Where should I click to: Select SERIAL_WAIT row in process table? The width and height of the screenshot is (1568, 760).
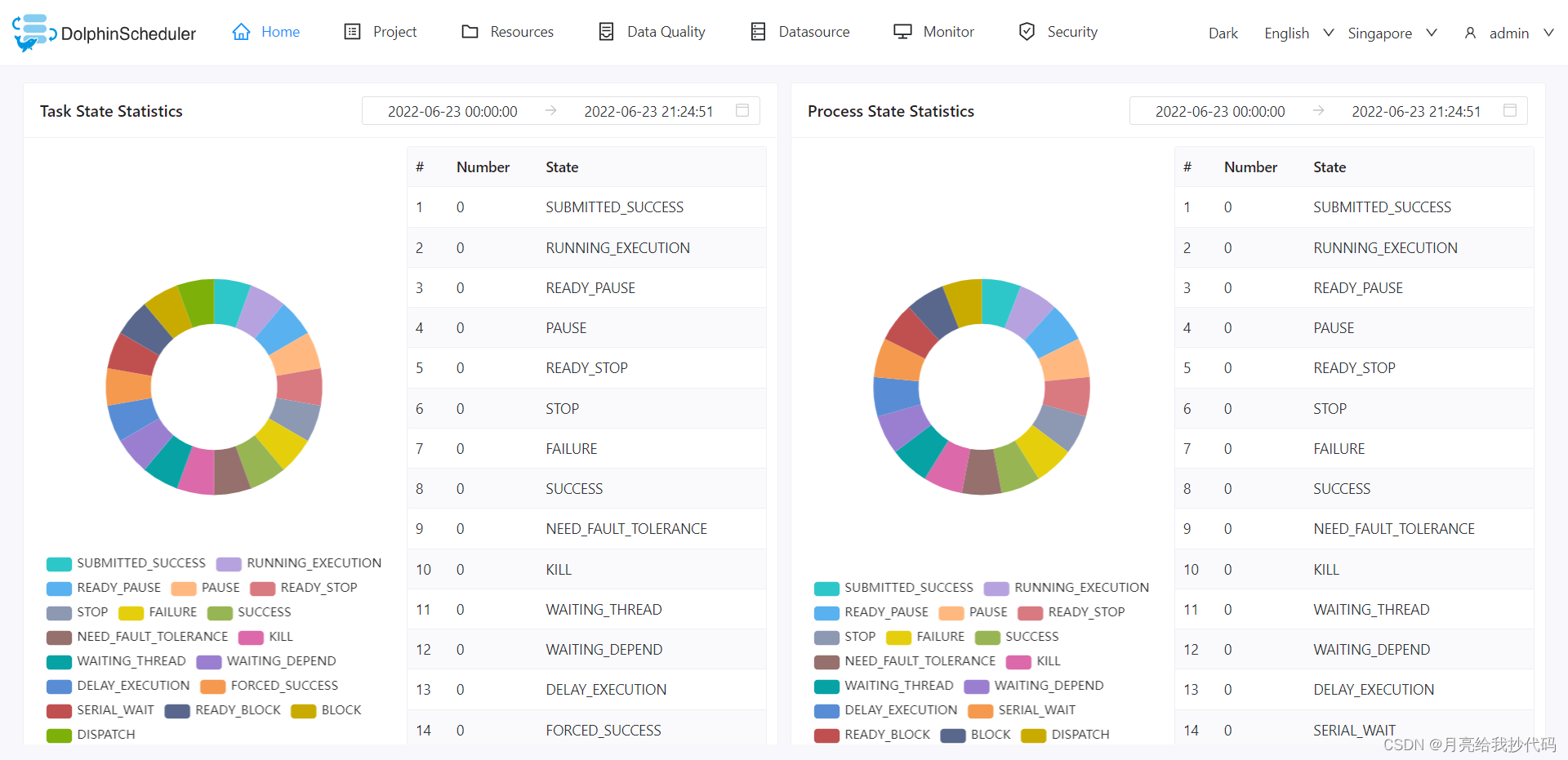pyautogui.click(x=1354, y=730)
